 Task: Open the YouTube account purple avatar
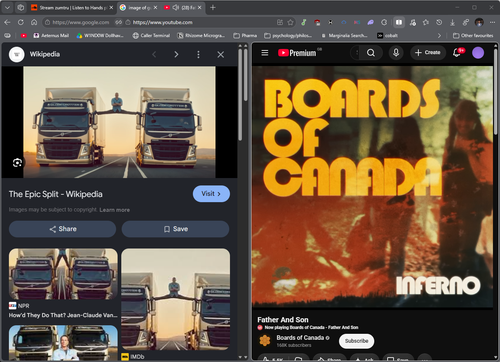478,53
